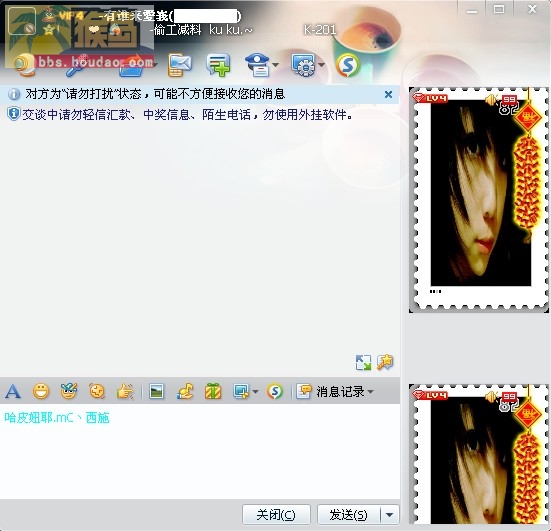Send a picture using the landscape image icon
The height and width of the screenshot is (531, 551).
pos(156,391)
